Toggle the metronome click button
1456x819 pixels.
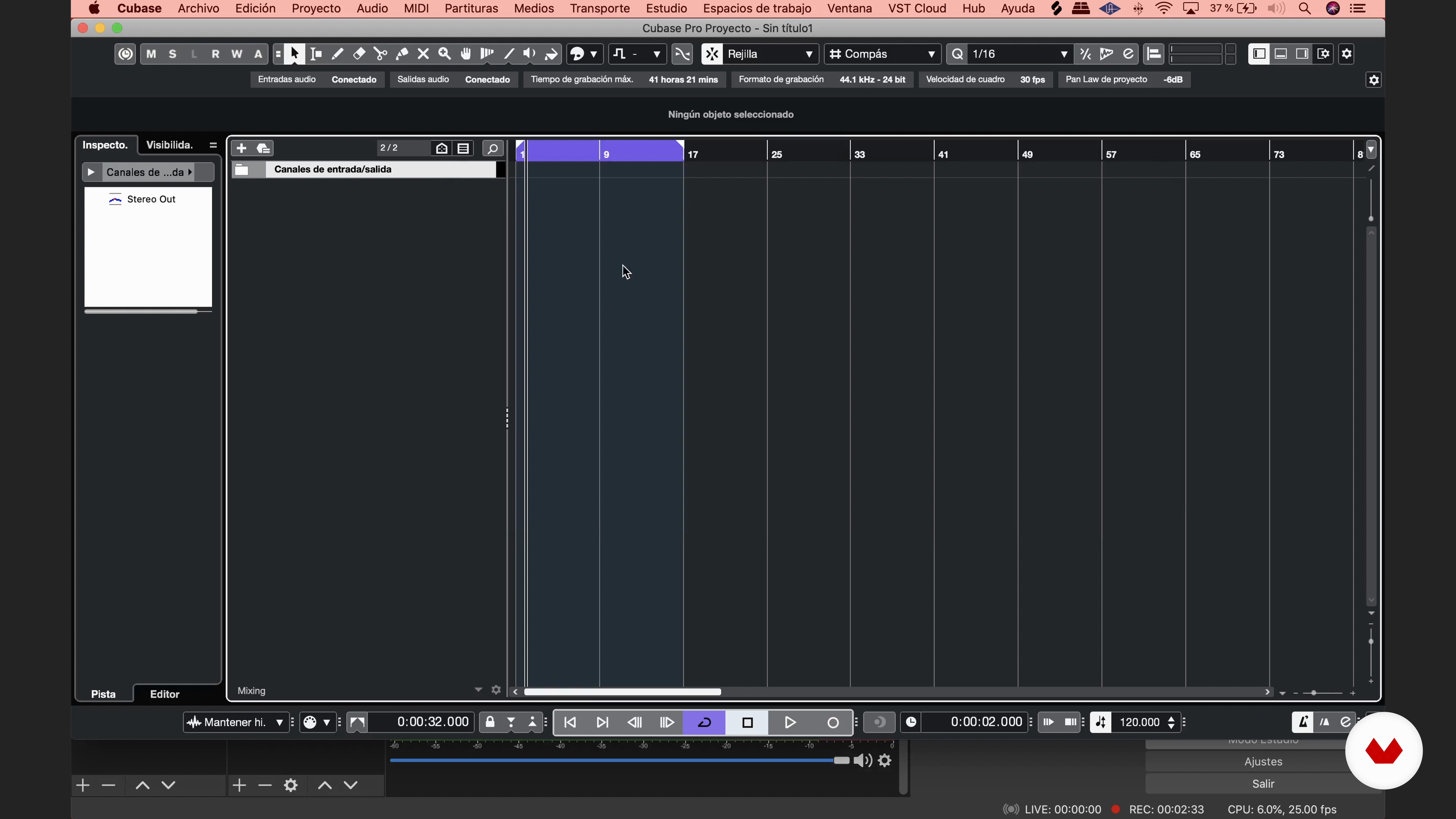(x=1302, y=722)
